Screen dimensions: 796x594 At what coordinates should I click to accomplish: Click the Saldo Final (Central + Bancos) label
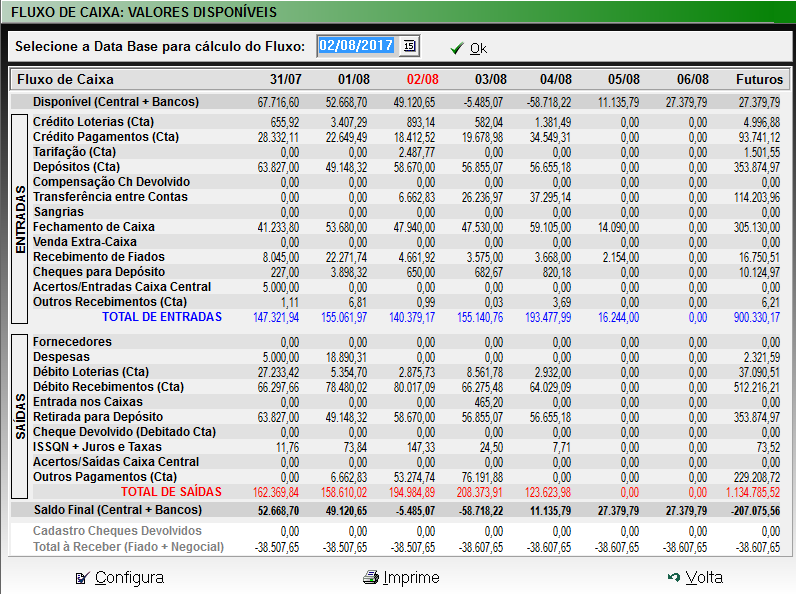click(118, 510)
